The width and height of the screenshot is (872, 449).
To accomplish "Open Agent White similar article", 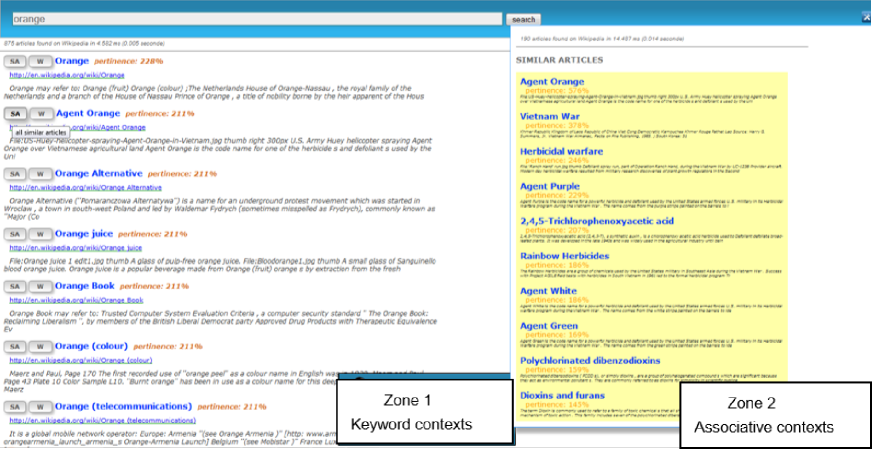I will 548,291.
